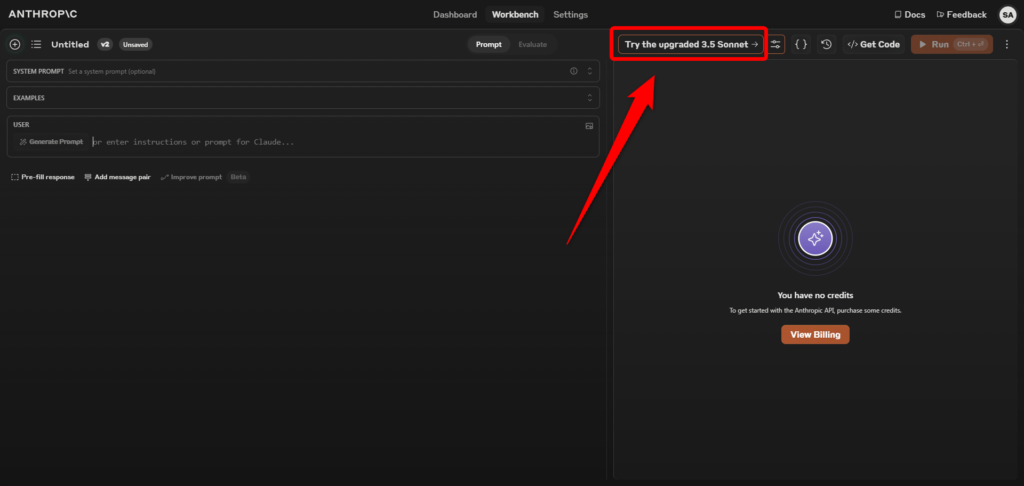Switch to Prompt mode
Image resolution: width=1024 pixels, height=486 pixels.
point(488,44)
